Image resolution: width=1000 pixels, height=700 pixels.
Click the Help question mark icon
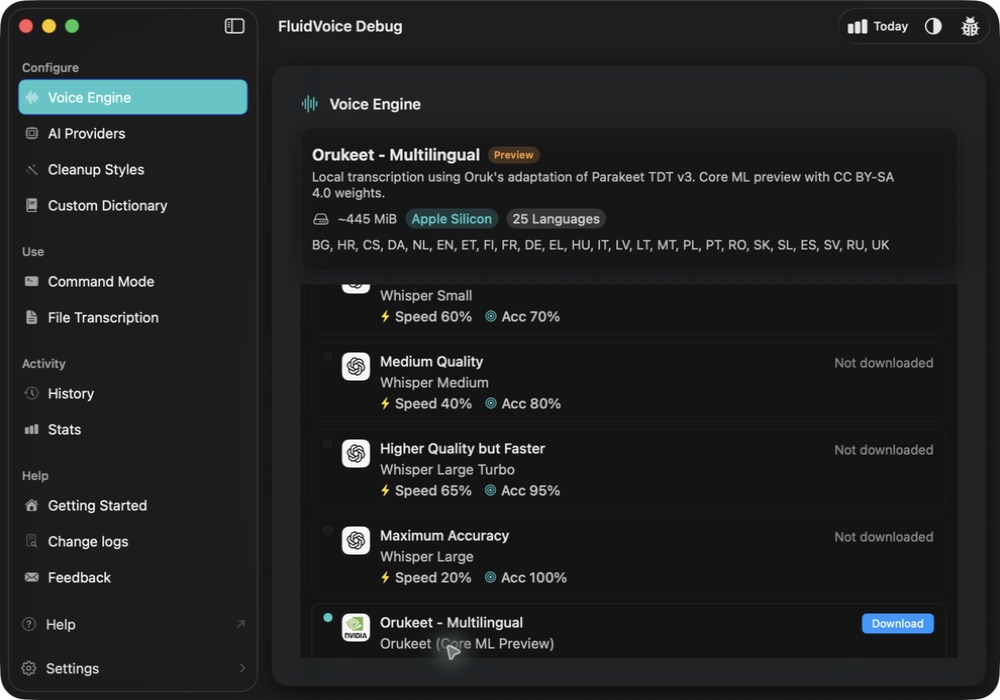click(29, 624)
